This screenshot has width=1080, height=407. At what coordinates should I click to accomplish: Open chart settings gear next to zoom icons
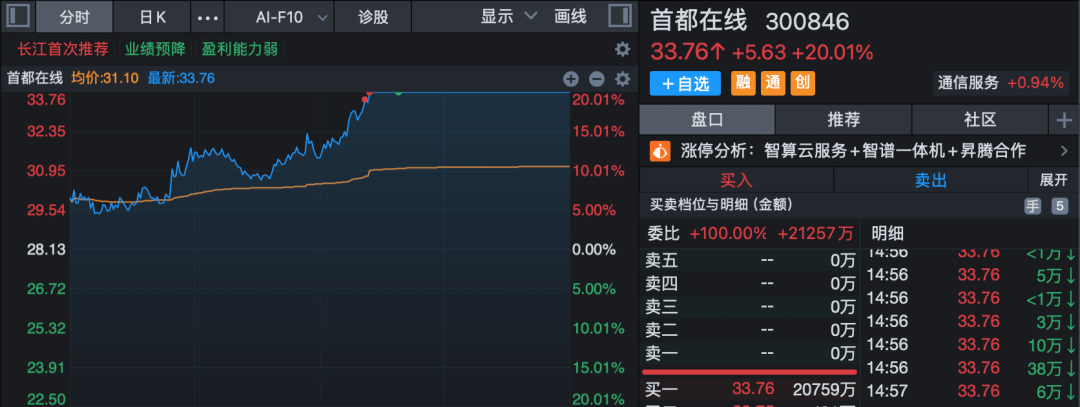point(622,78)
